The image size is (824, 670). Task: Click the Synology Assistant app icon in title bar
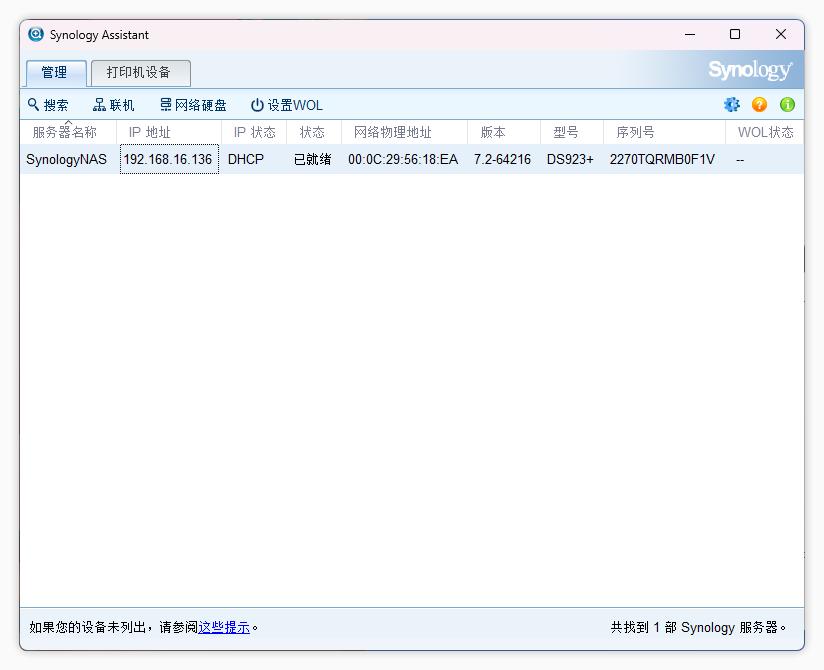[36, 34]
